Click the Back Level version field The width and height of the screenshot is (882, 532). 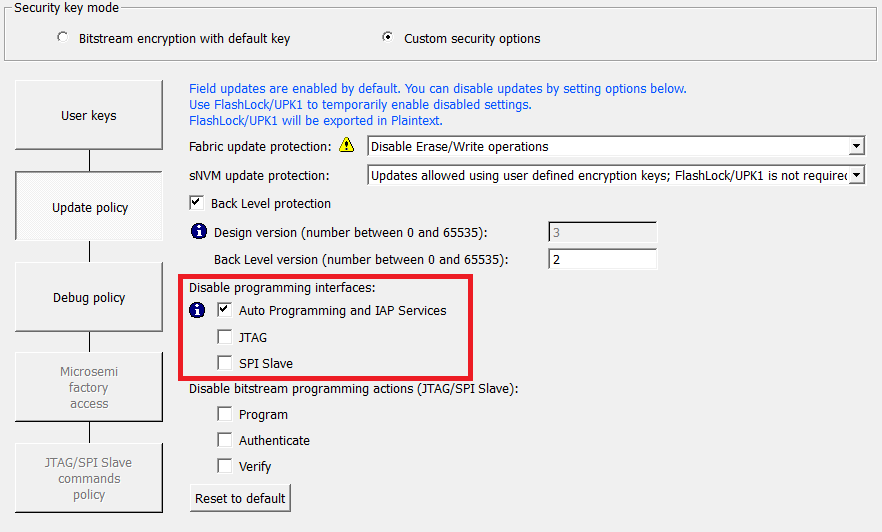pos(602,259)
